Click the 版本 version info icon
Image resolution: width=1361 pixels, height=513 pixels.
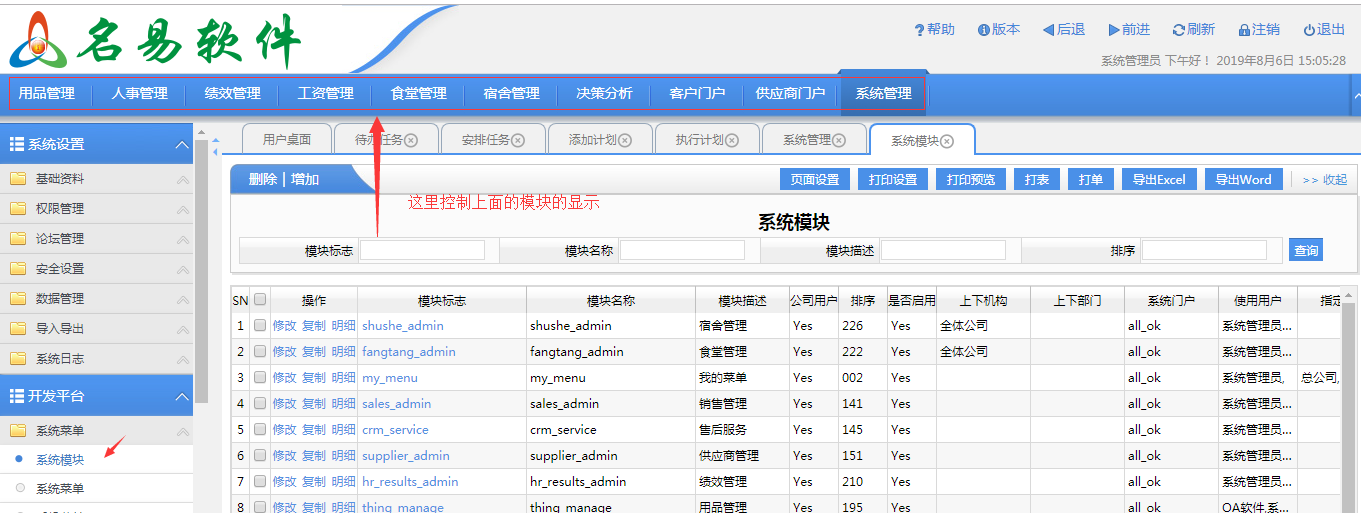coord(983,30)
